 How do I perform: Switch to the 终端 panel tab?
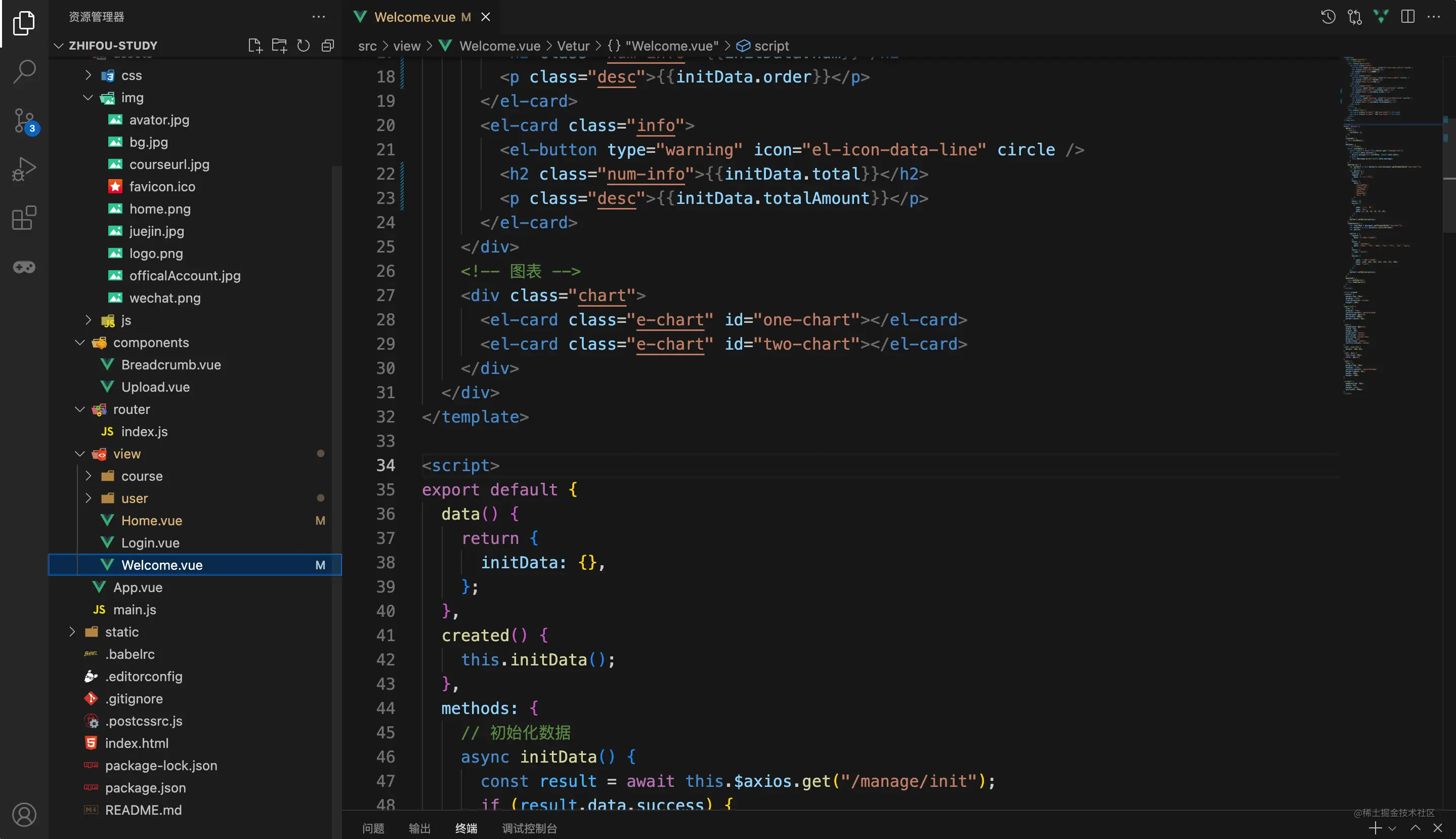click(x=466, y=828)
